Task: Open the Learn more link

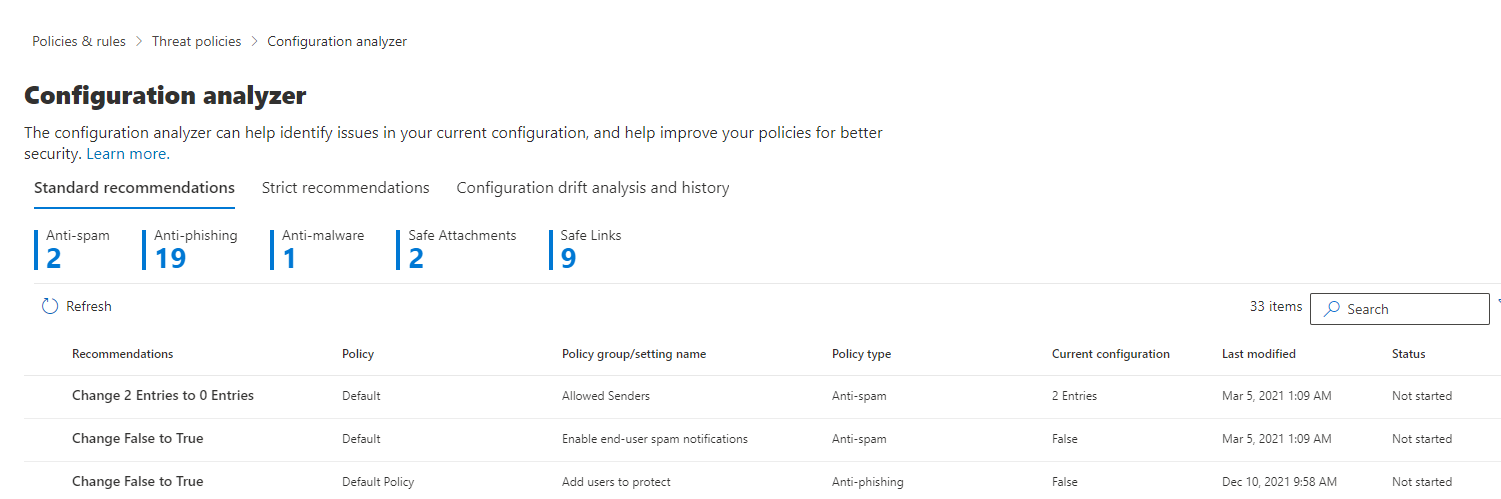Action: [x=128, y=154]
